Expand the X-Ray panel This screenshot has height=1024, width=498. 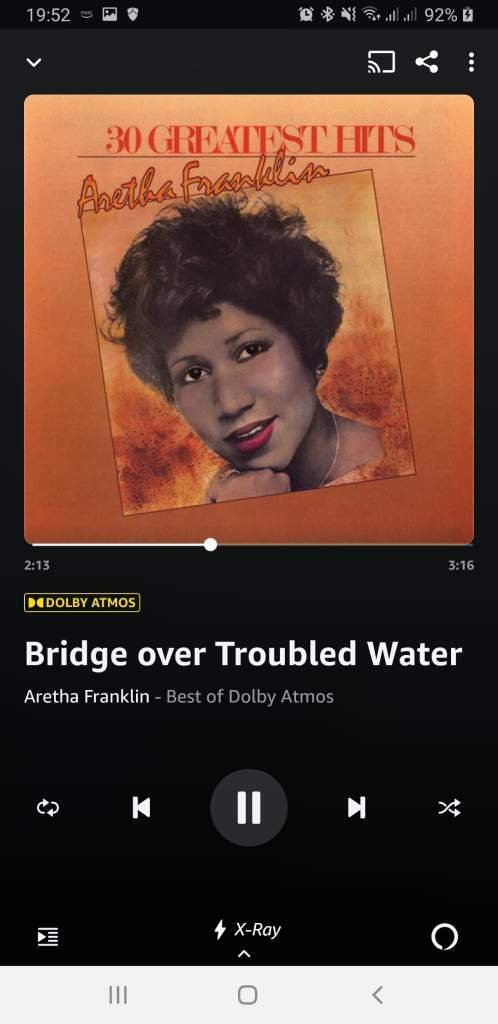pos(248,929)
